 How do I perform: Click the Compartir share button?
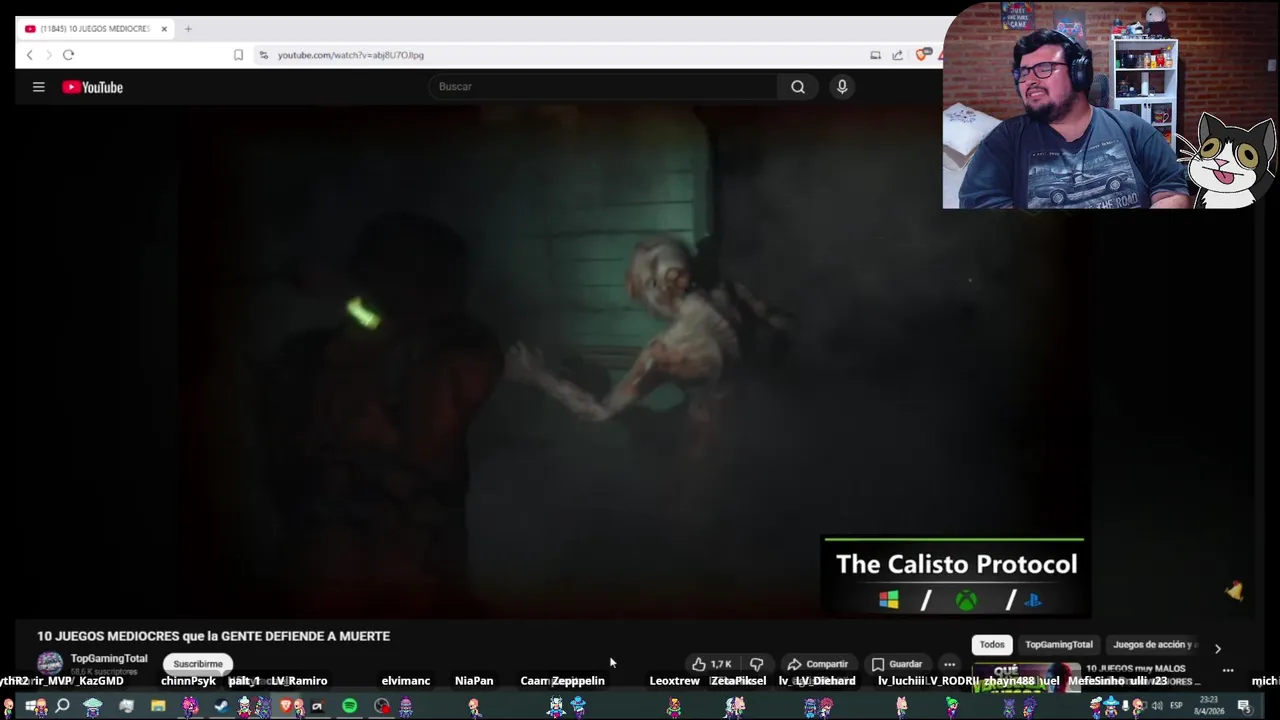coord(817,664)
